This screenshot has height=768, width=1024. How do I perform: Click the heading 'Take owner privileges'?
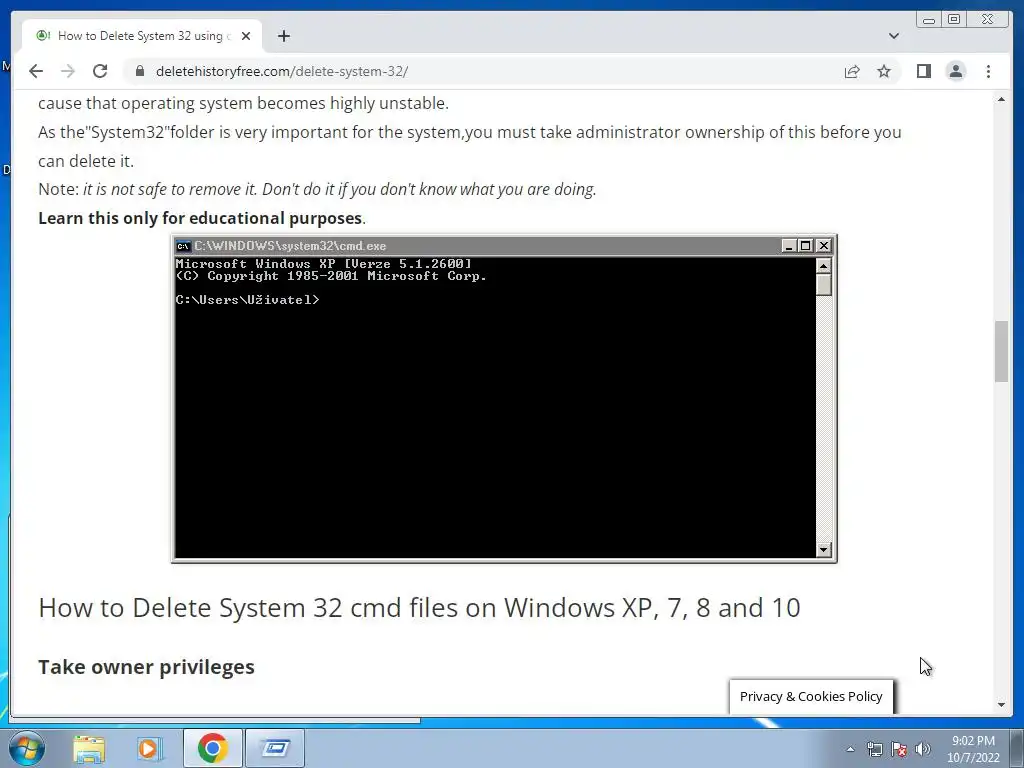tap(146, 667)
